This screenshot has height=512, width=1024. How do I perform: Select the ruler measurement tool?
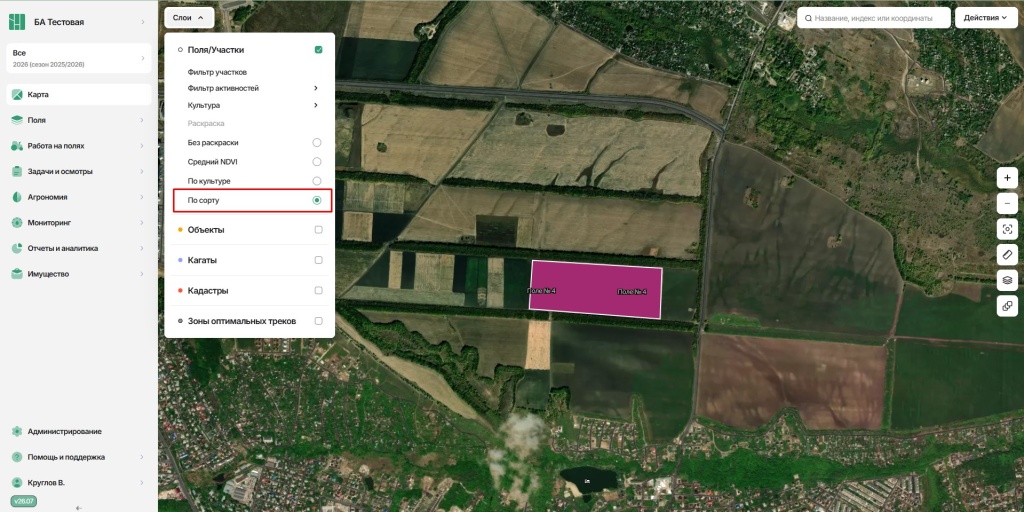pos(1007,255)
